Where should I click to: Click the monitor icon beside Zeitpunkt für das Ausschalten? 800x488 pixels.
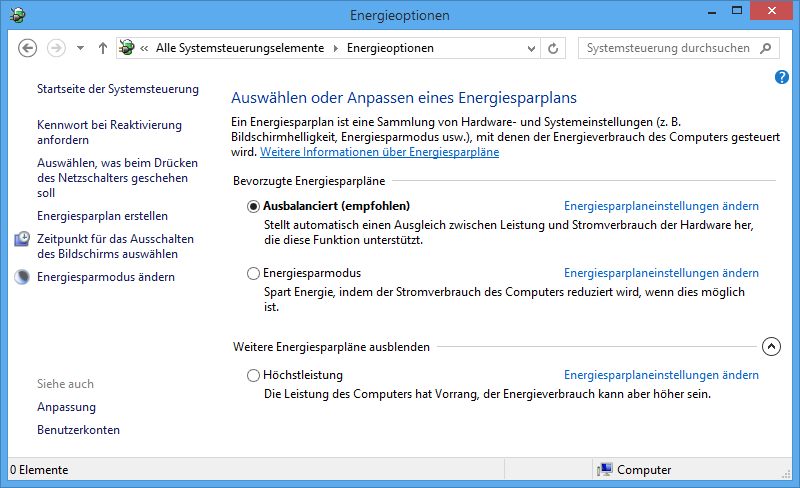click(22, 240)
